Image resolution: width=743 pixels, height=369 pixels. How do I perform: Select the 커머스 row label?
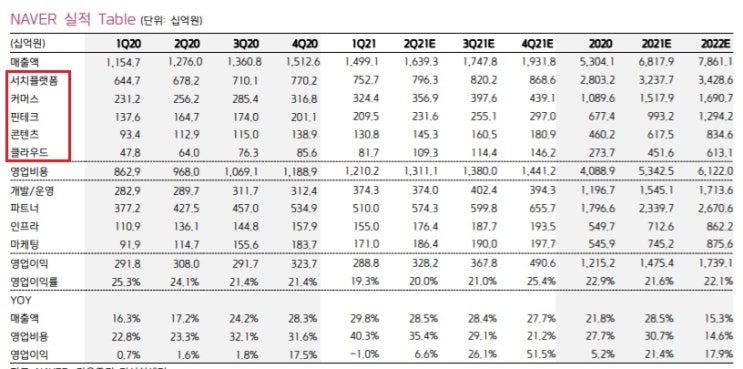point(25,99)
